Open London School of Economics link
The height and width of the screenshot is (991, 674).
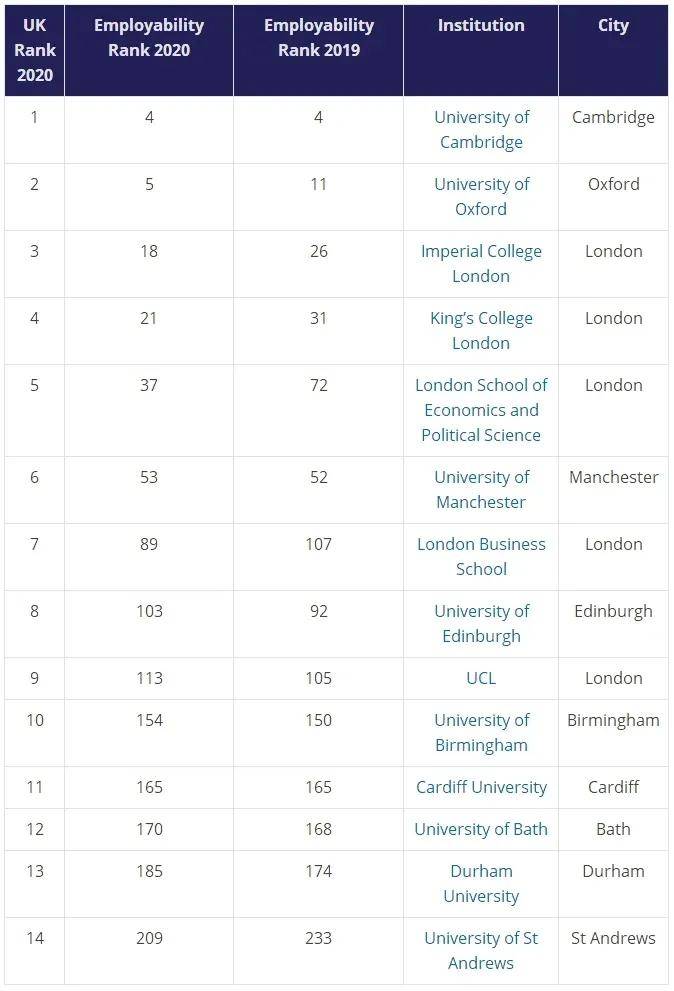coord(481,410)
